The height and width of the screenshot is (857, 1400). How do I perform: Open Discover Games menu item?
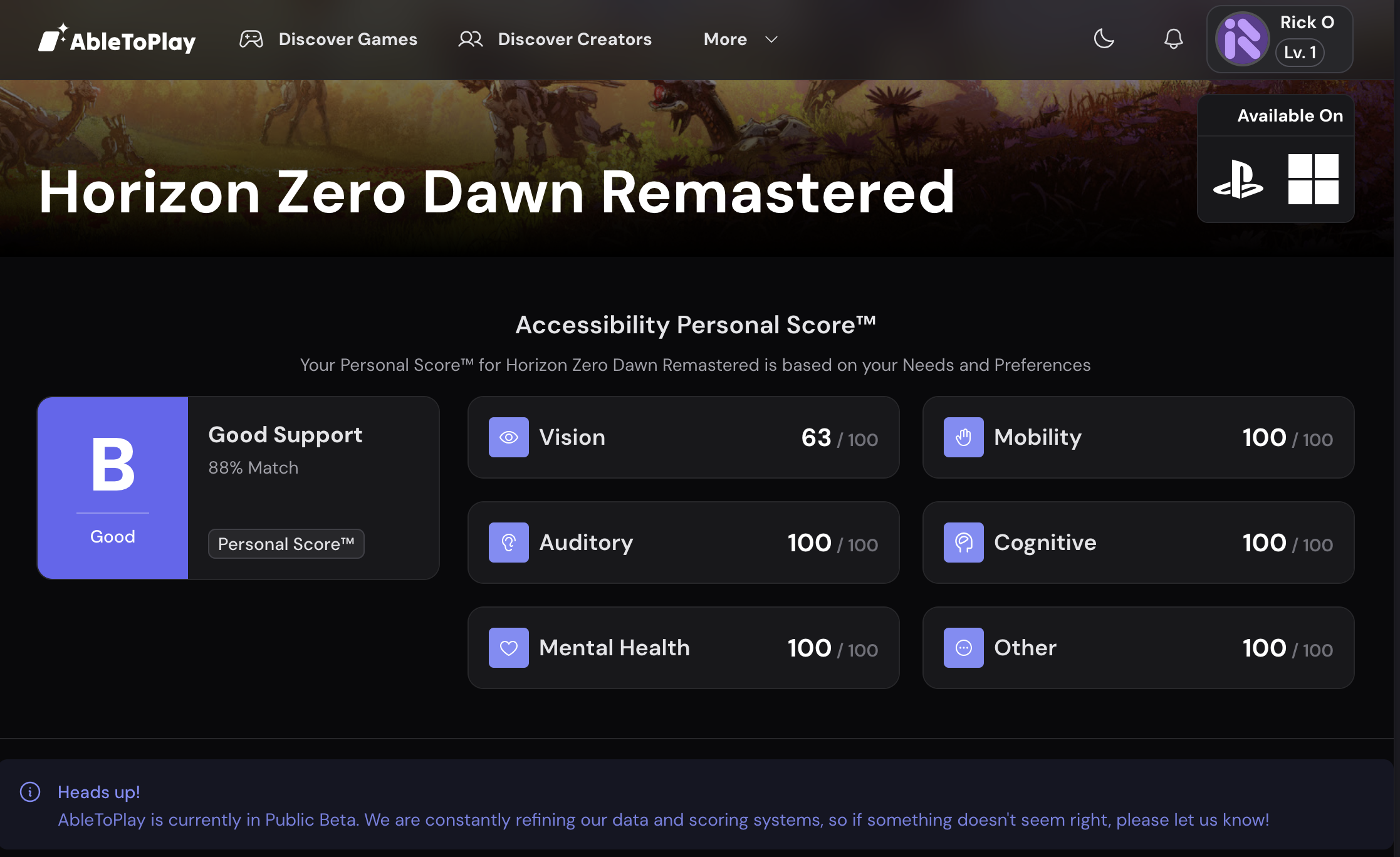(x=328, y=39)
